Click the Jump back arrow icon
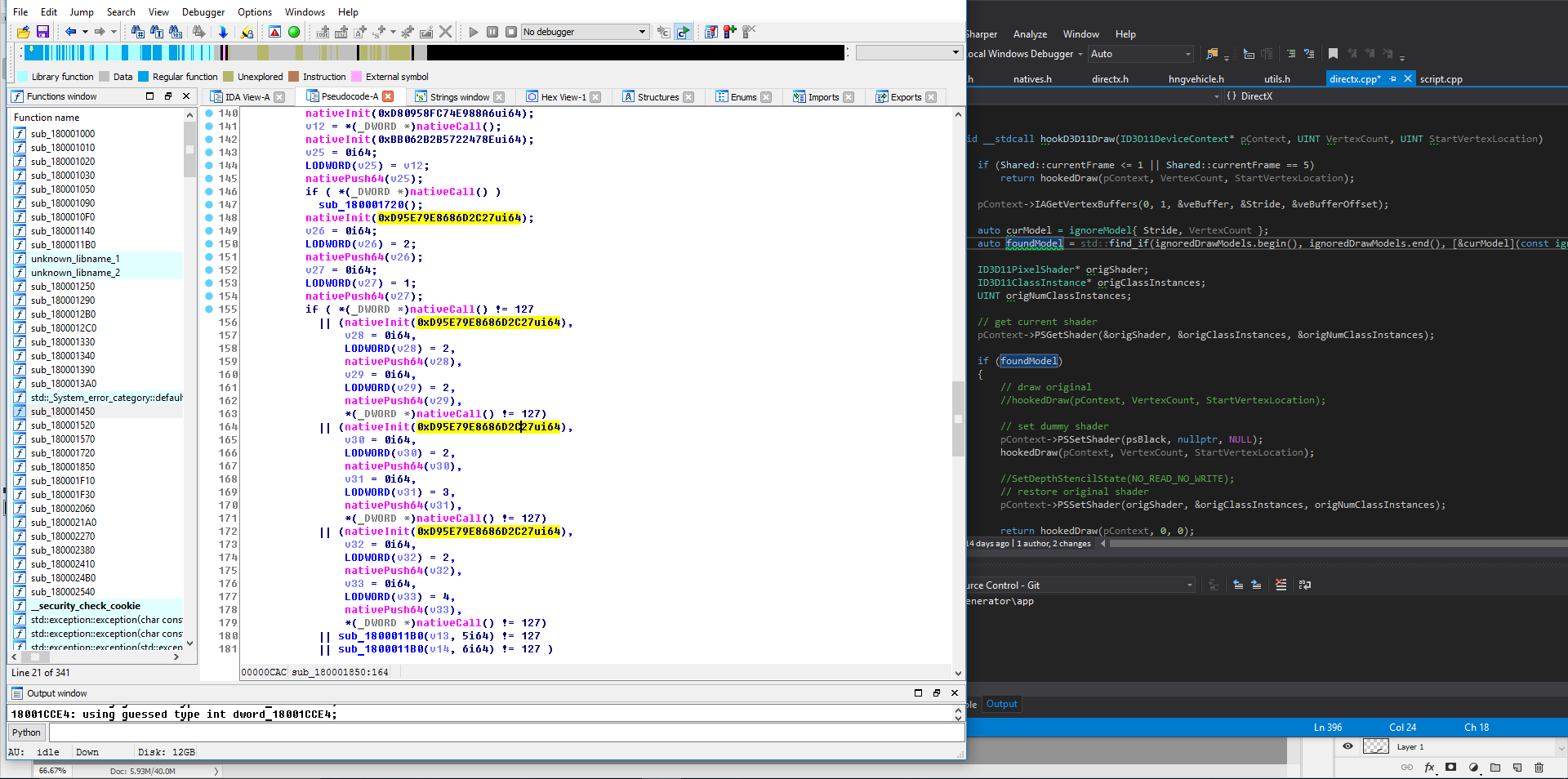This screenshot has width=1568, height=779. [x=71, y=32]
